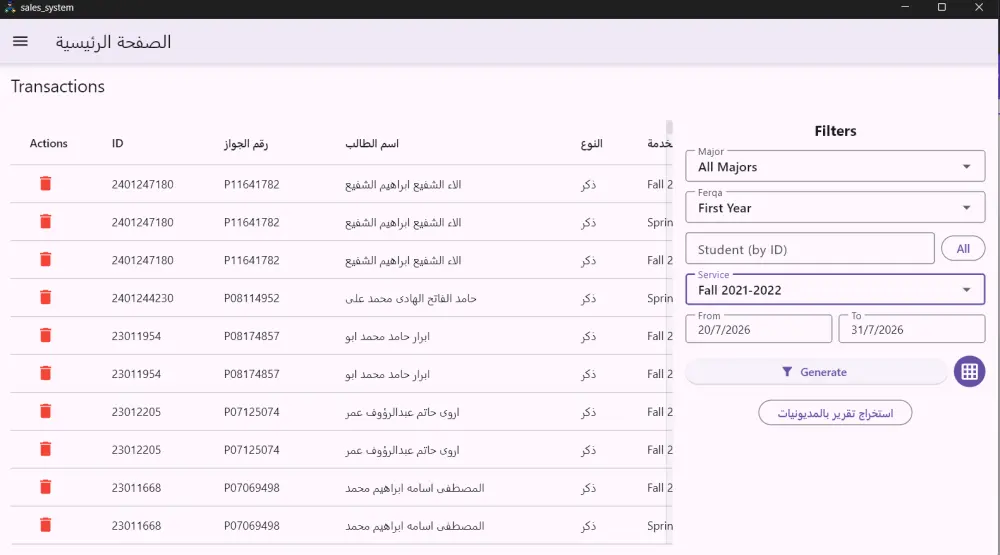The height and width of the screenshot is (555, 1000).
Task: Click the Generate filter button
Action: pyautogui.click(x=816, y=372)
